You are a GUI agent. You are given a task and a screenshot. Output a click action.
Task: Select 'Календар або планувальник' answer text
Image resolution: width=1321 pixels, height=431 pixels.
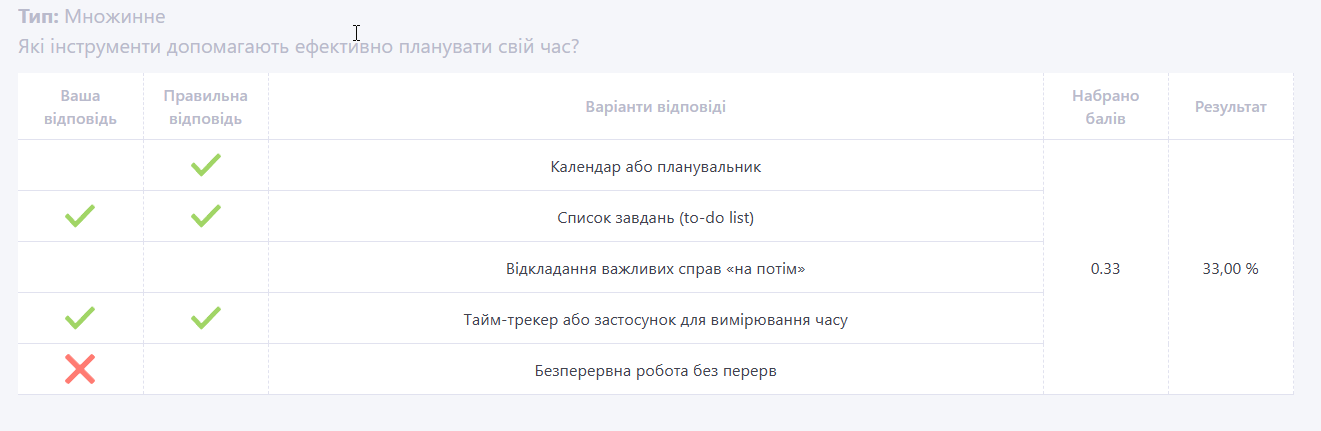(x=655, y=167)
